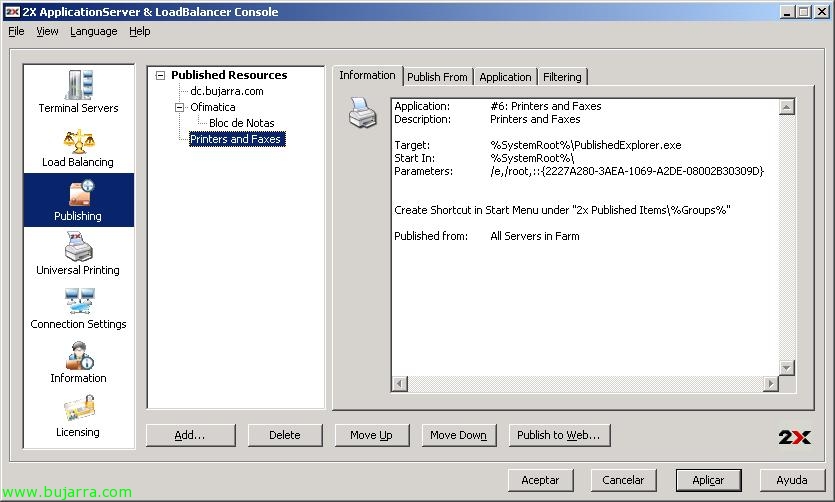835x502 pixels.
Task: Switch to the Information tab
Action: [367, 75]
